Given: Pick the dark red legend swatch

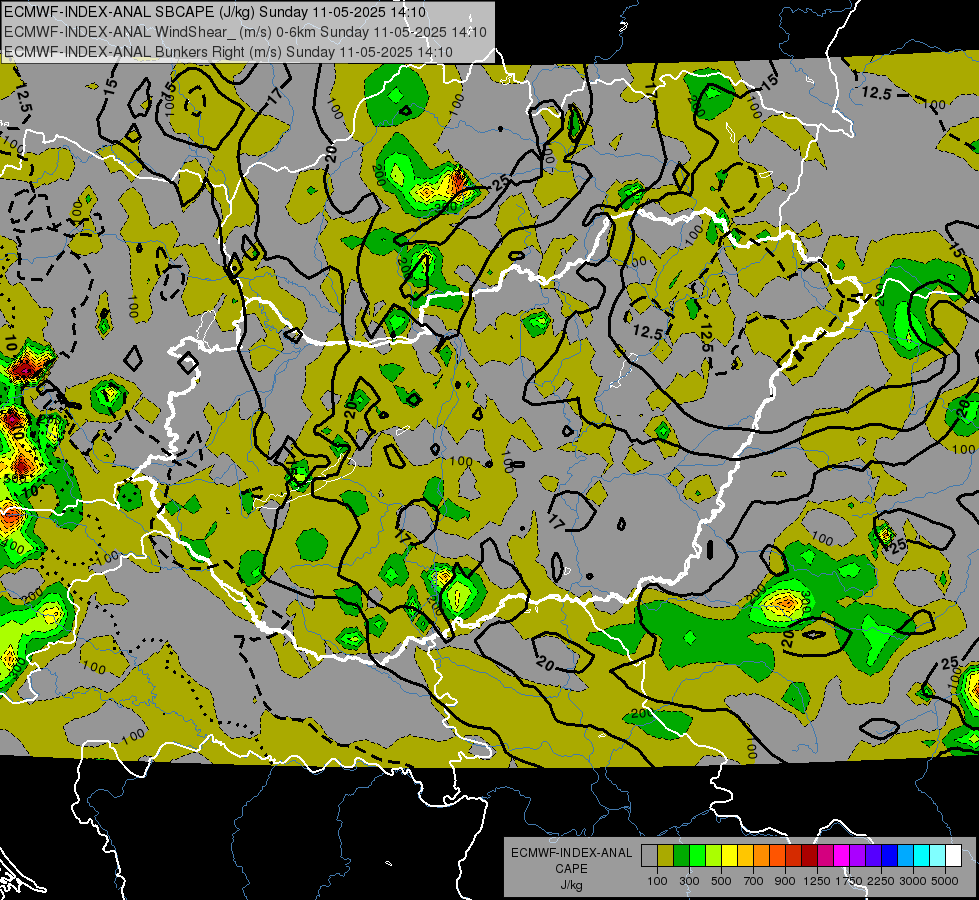Looking at the screenshot, I should point(809,856).
